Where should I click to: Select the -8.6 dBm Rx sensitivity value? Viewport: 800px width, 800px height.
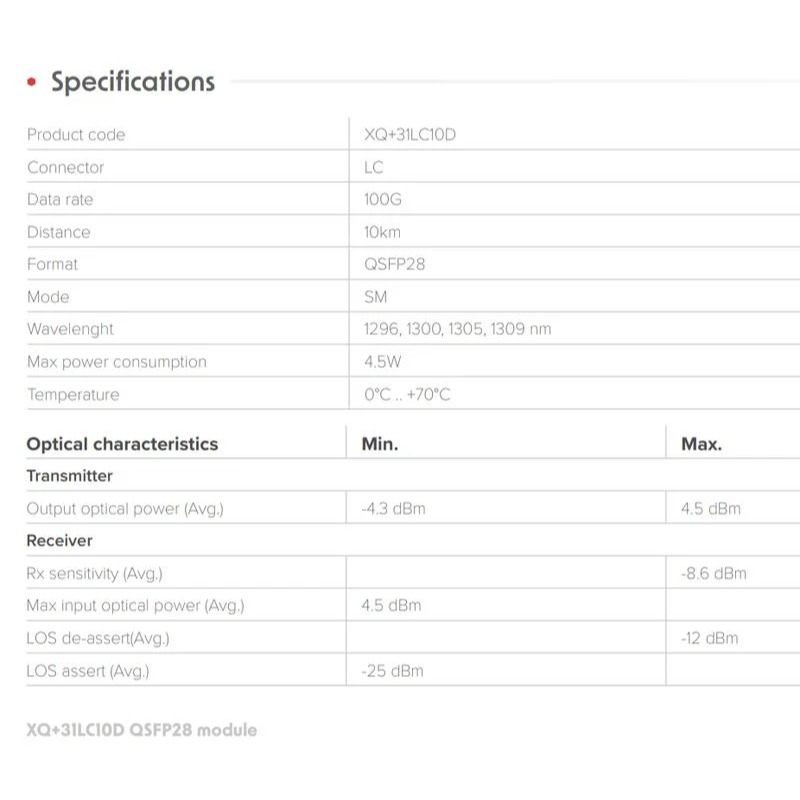[713, 573]
